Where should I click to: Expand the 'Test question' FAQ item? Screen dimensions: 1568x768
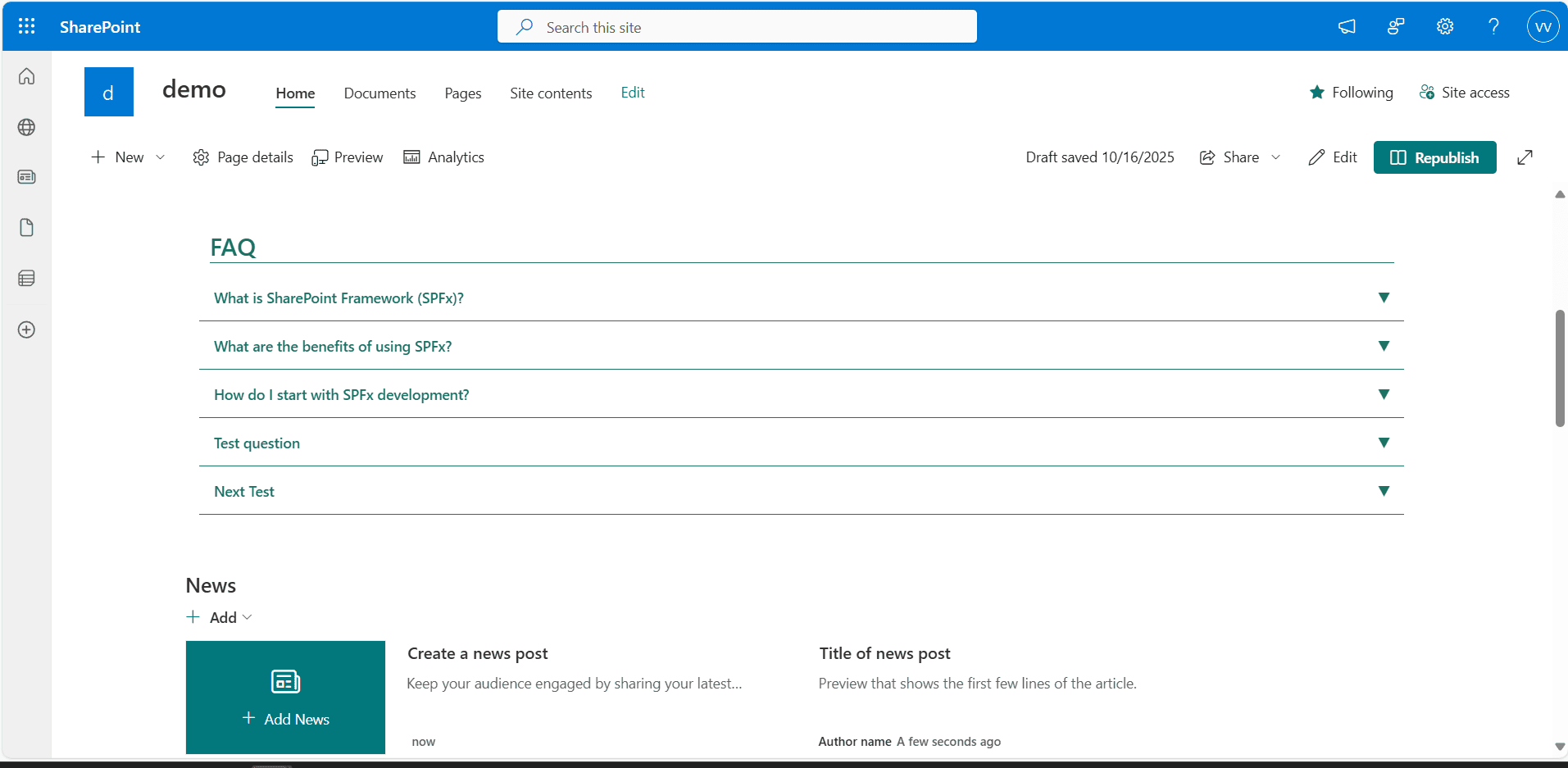pyautogui.click(x=1384, y=443)
